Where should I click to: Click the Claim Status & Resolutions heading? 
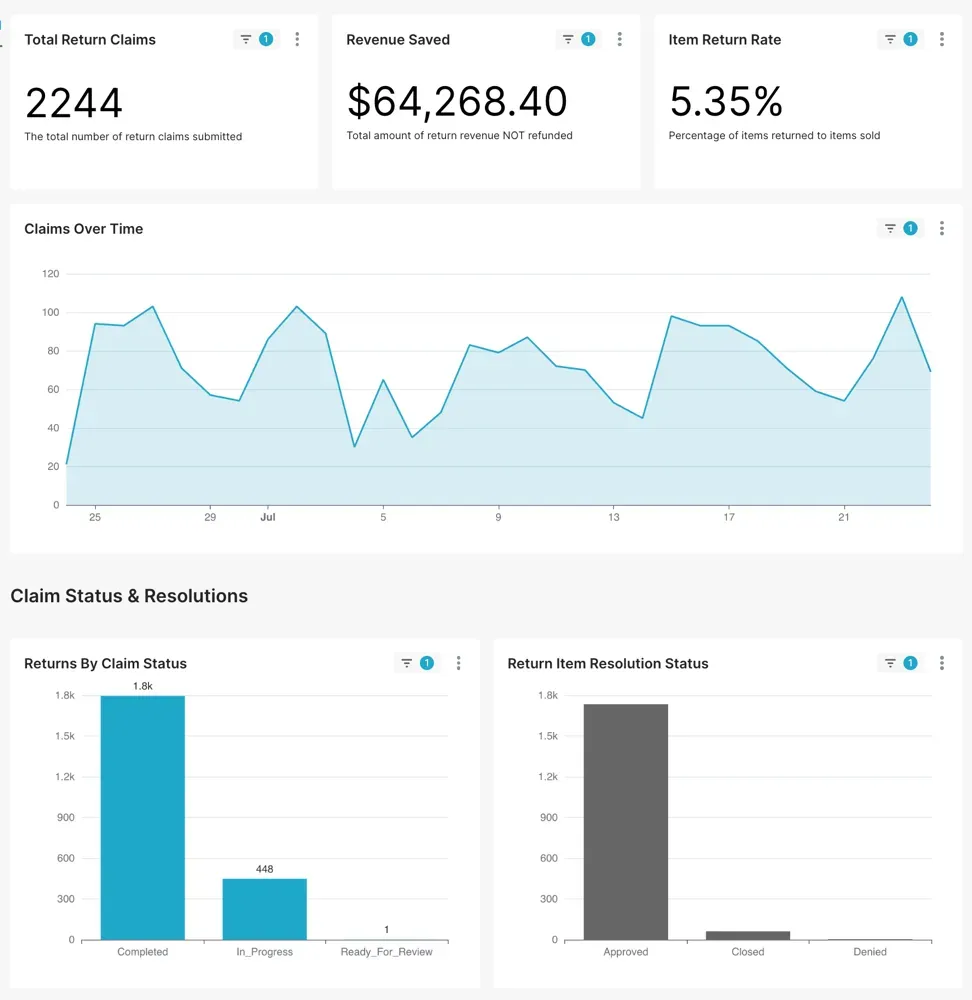click(x=129, y=595)
